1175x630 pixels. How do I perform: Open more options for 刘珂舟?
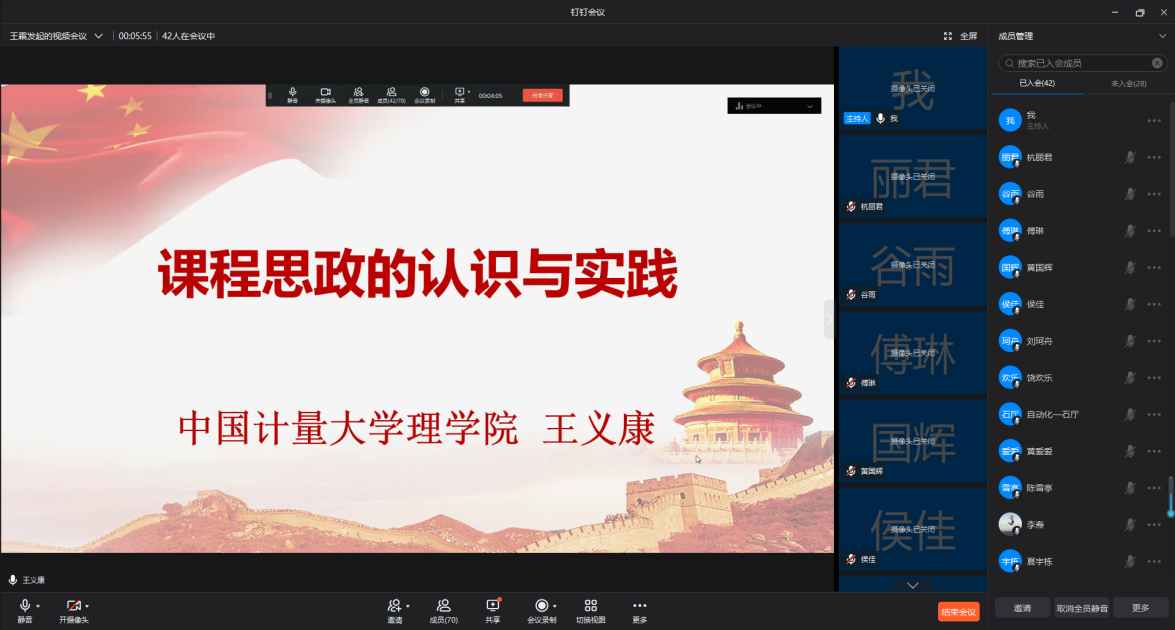coord(1154,341)
